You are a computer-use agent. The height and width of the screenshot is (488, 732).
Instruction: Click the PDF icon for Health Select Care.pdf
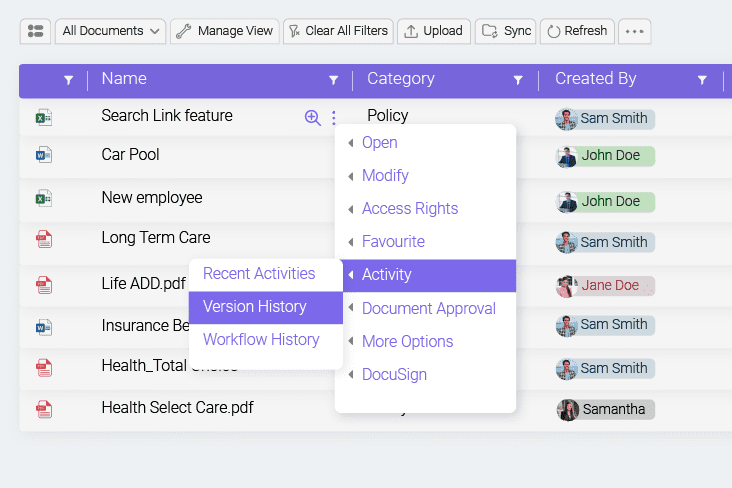(x=44, y=408)
